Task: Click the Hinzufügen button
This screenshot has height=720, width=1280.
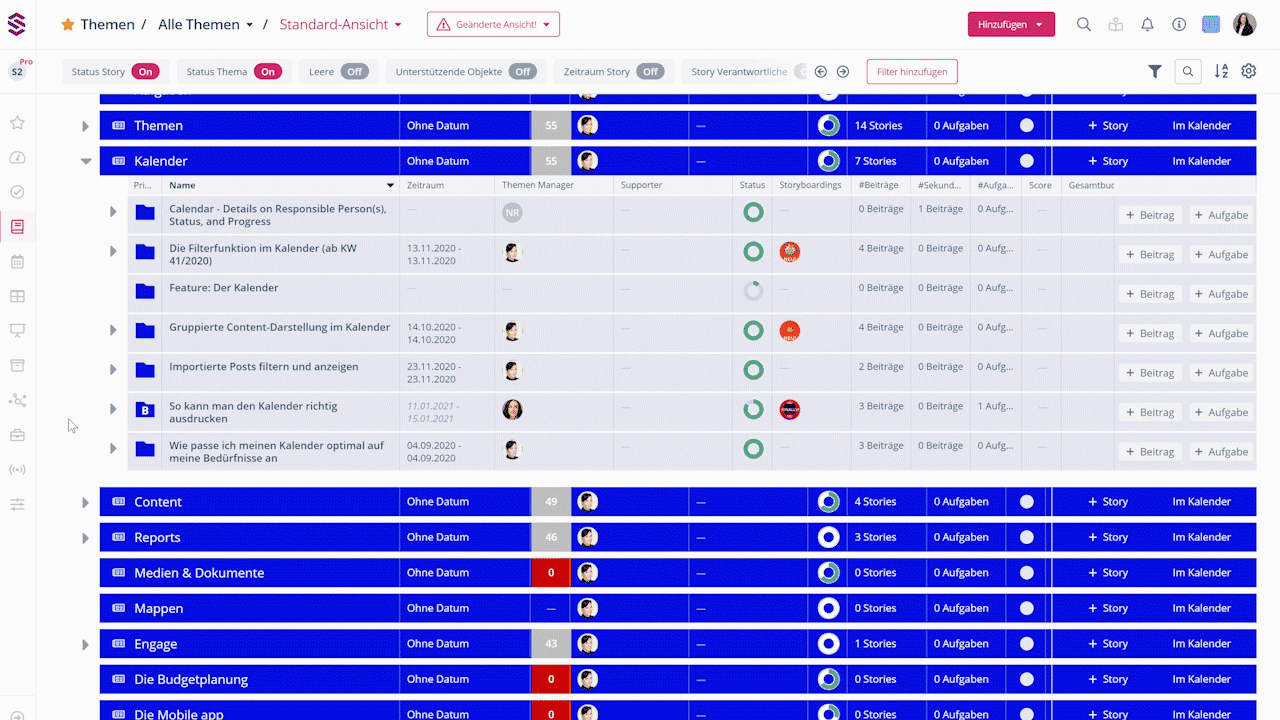Action: click(x=1010, y=25)
